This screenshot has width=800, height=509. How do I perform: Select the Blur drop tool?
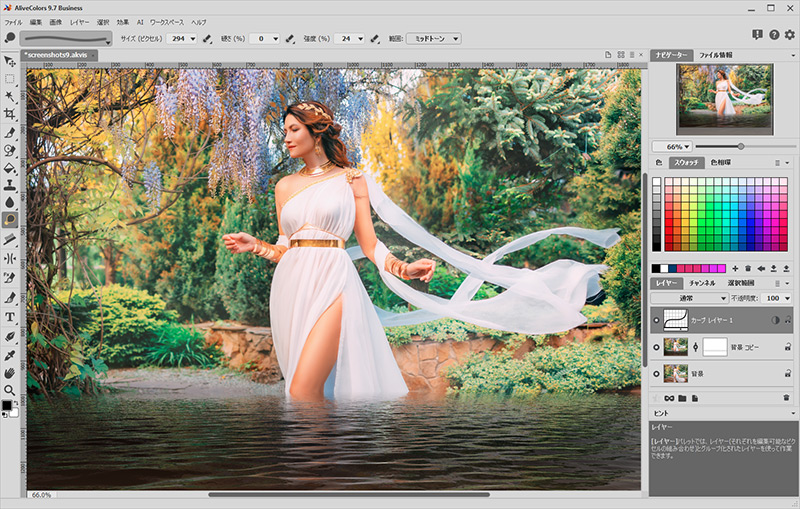[x=9, y=202]
